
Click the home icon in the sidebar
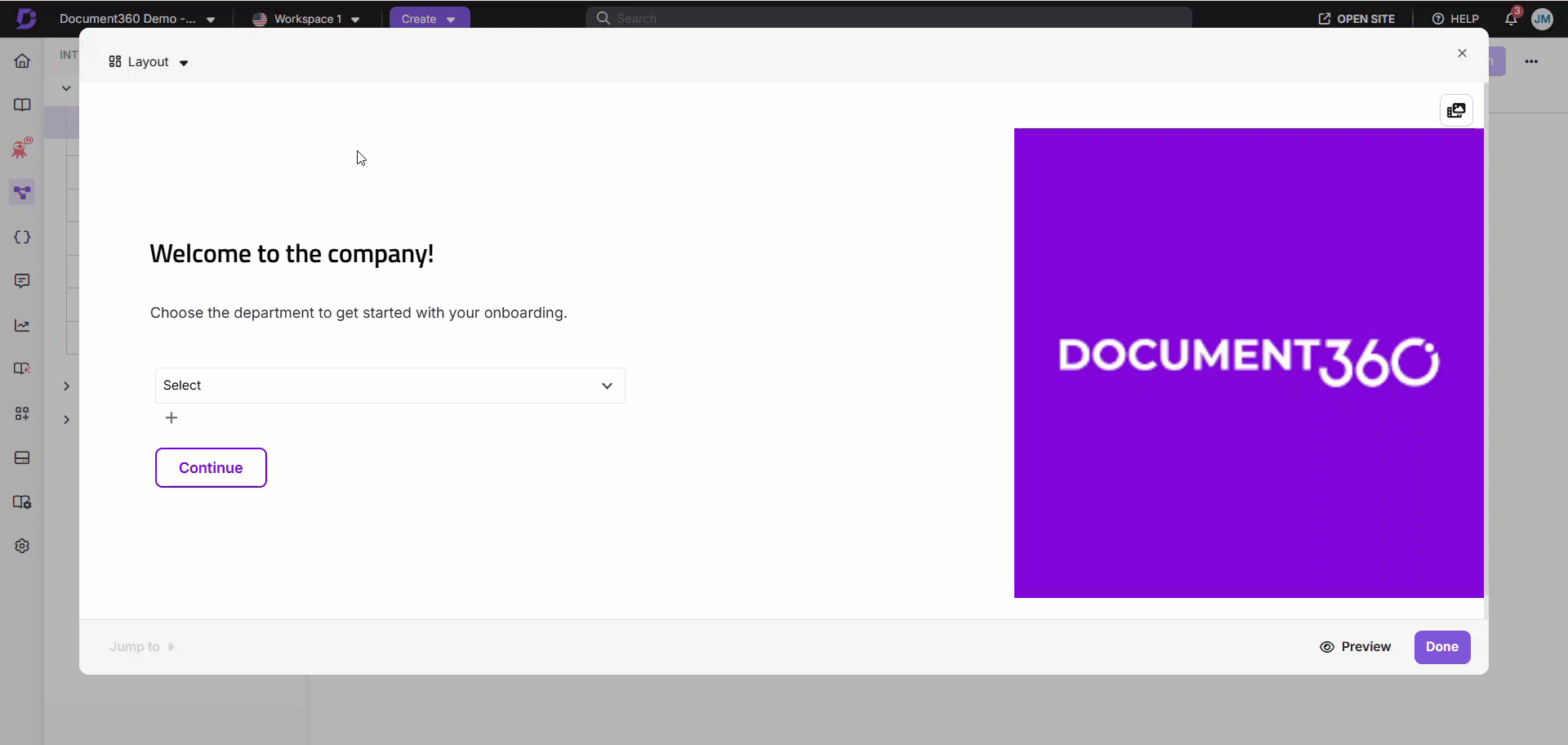coord(22,61)
